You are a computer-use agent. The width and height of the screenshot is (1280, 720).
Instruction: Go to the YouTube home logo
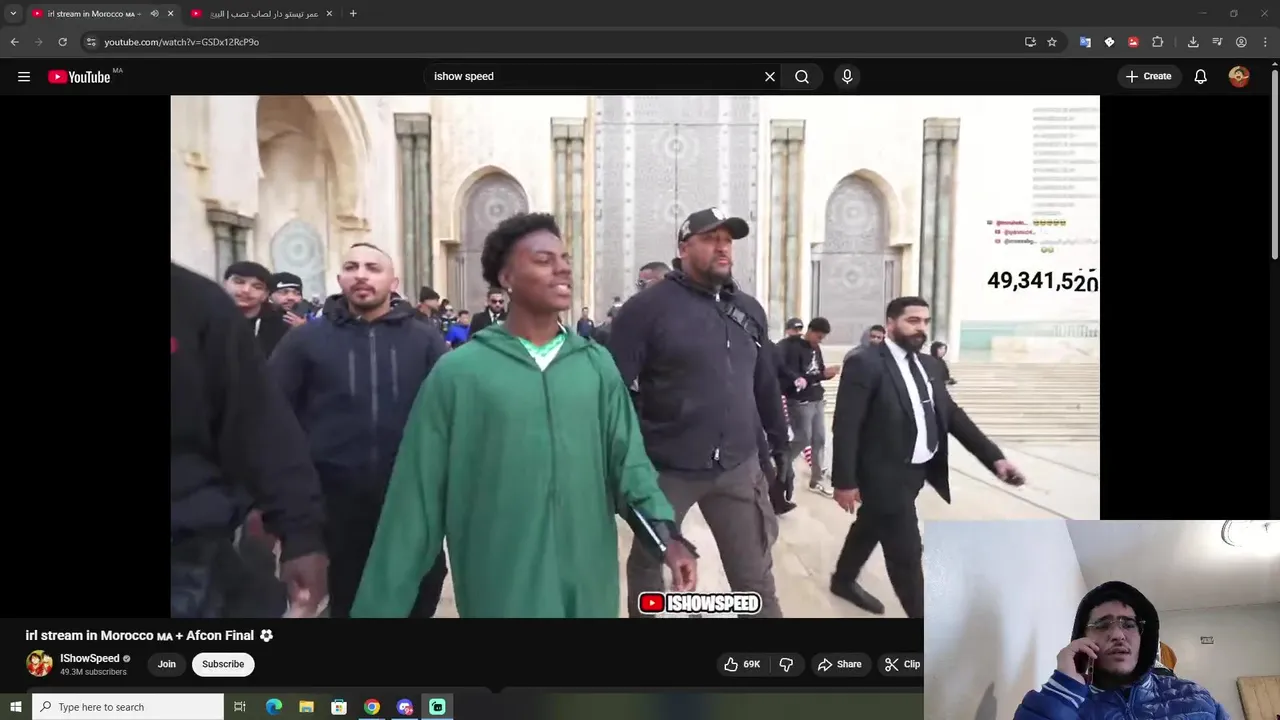(x=79, y=77)
